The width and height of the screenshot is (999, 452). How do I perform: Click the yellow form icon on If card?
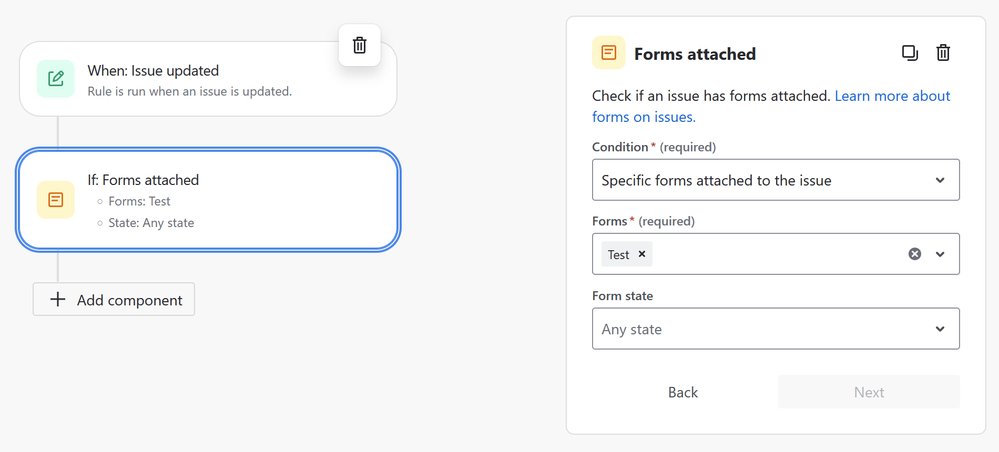coord(56,200)
